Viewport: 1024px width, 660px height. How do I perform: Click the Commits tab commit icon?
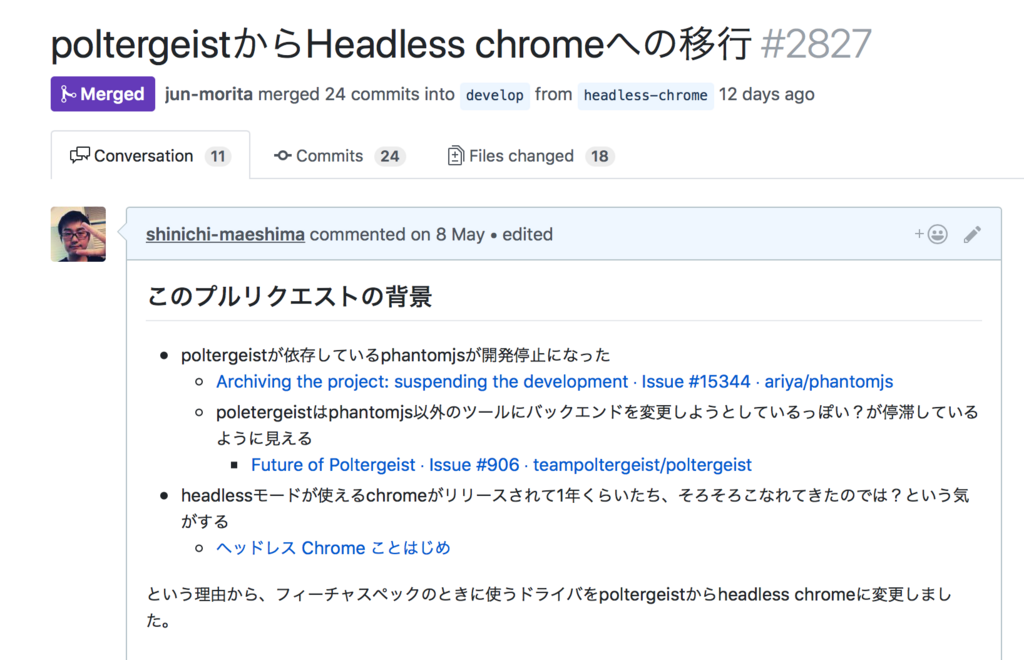click(283, 156)
